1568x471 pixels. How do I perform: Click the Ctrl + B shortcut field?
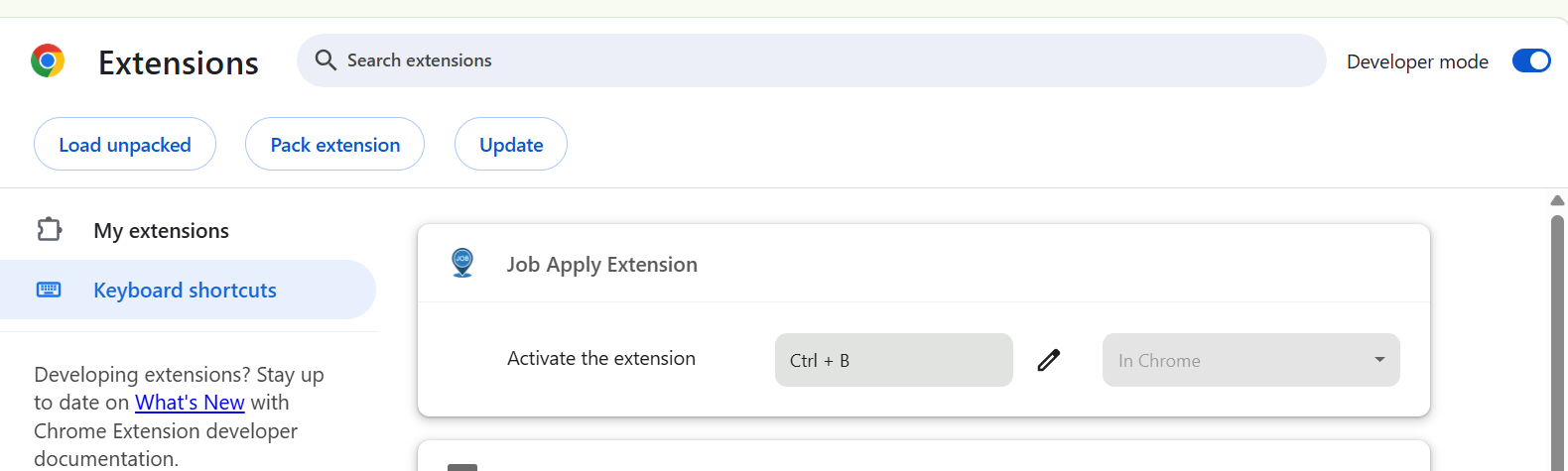[893, 360]
